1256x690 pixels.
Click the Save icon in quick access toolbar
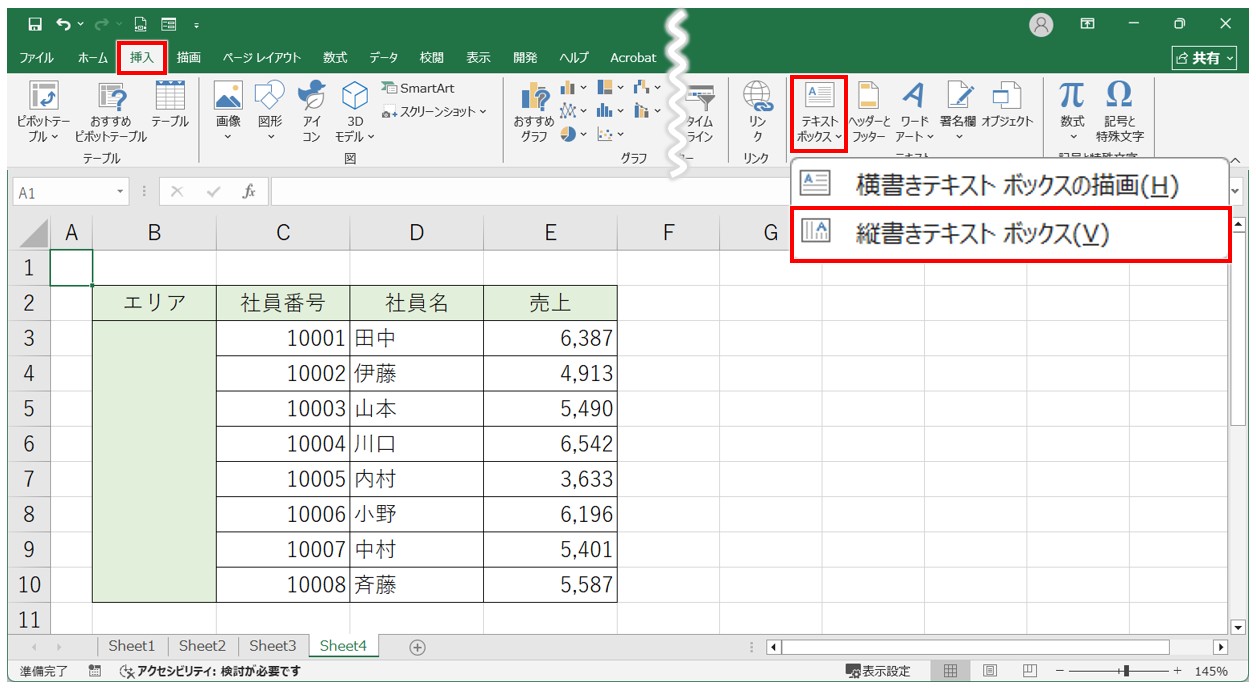(35, 24)
